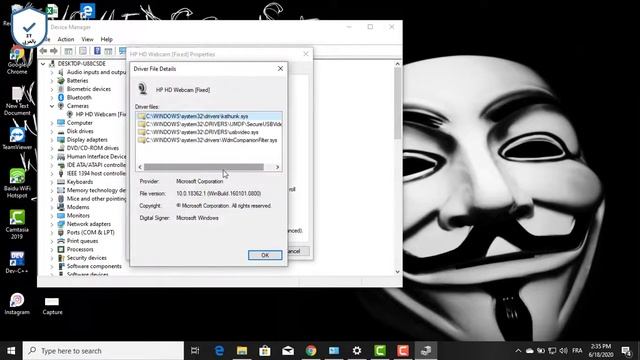Select the WdmCompanionFilter.sys driver file
Image resolution: width=640 pixels, height=360 pixels.
click(x=209, y=140)
